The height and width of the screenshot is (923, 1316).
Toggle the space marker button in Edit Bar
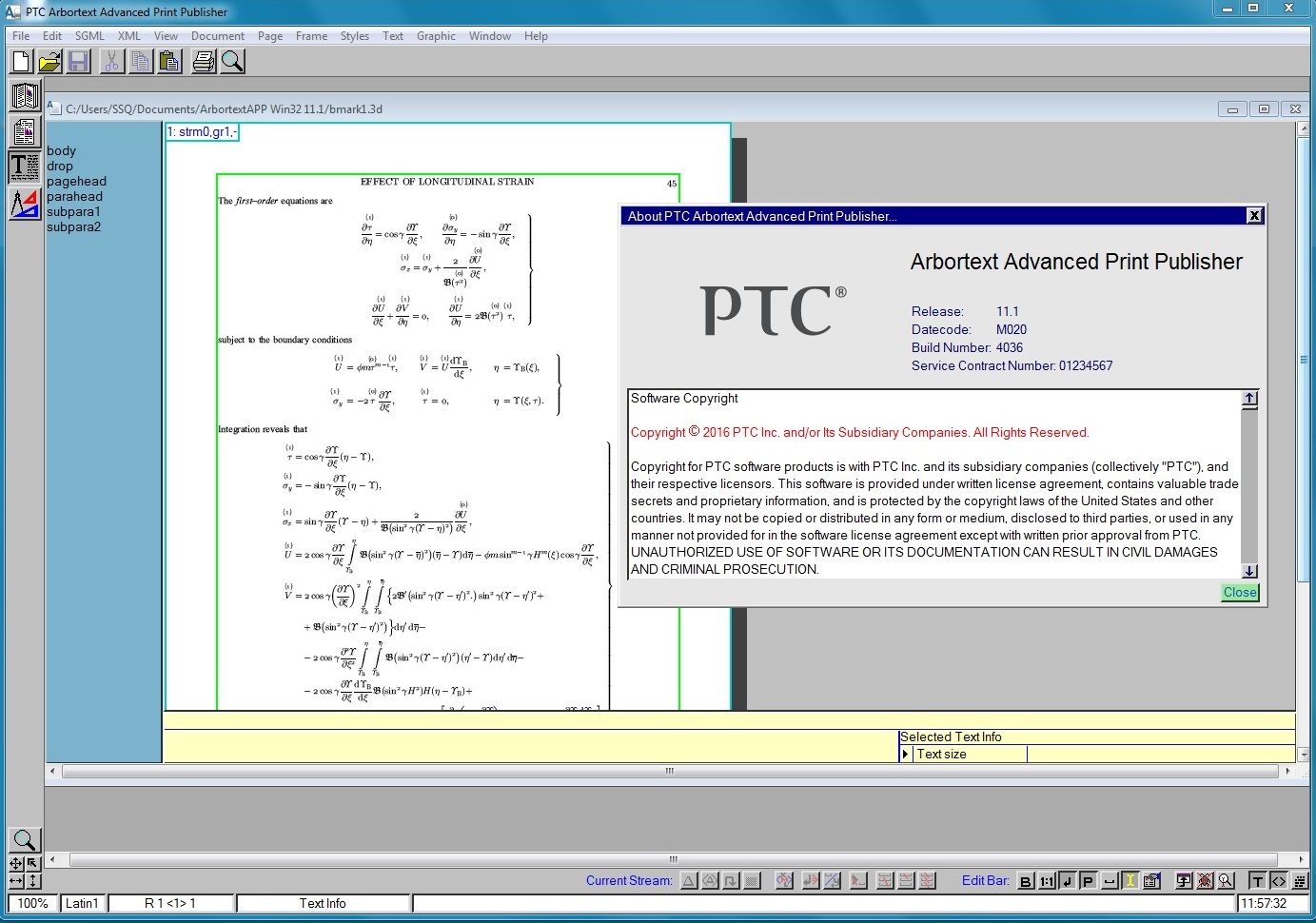(x=1110, y=881)
